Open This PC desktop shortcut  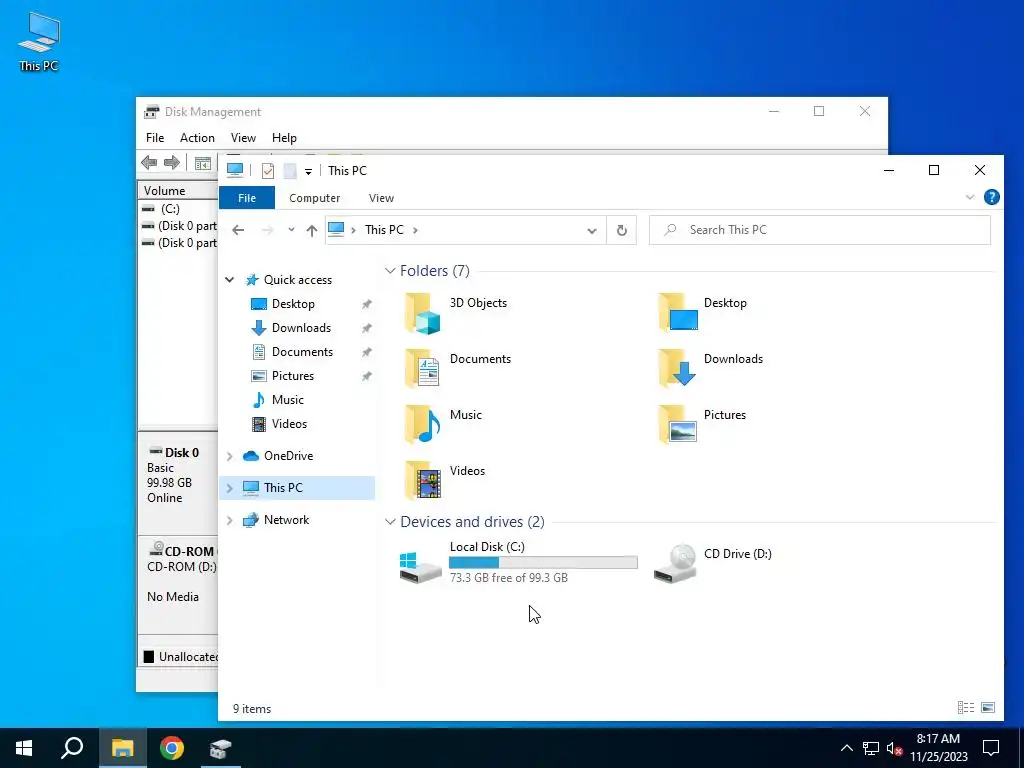[39, 42]
